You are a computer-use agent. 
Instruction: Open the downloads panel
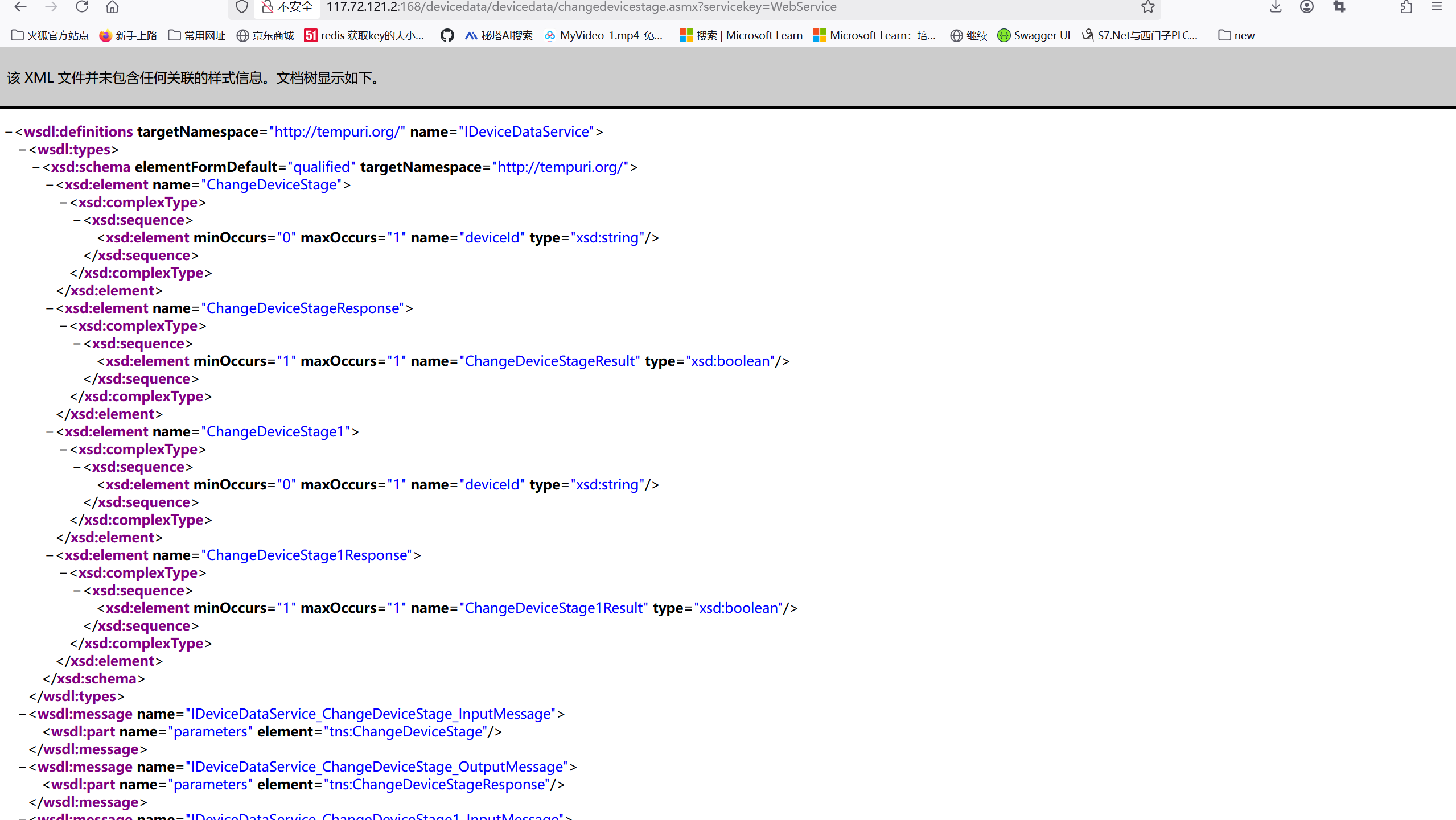1276,7
